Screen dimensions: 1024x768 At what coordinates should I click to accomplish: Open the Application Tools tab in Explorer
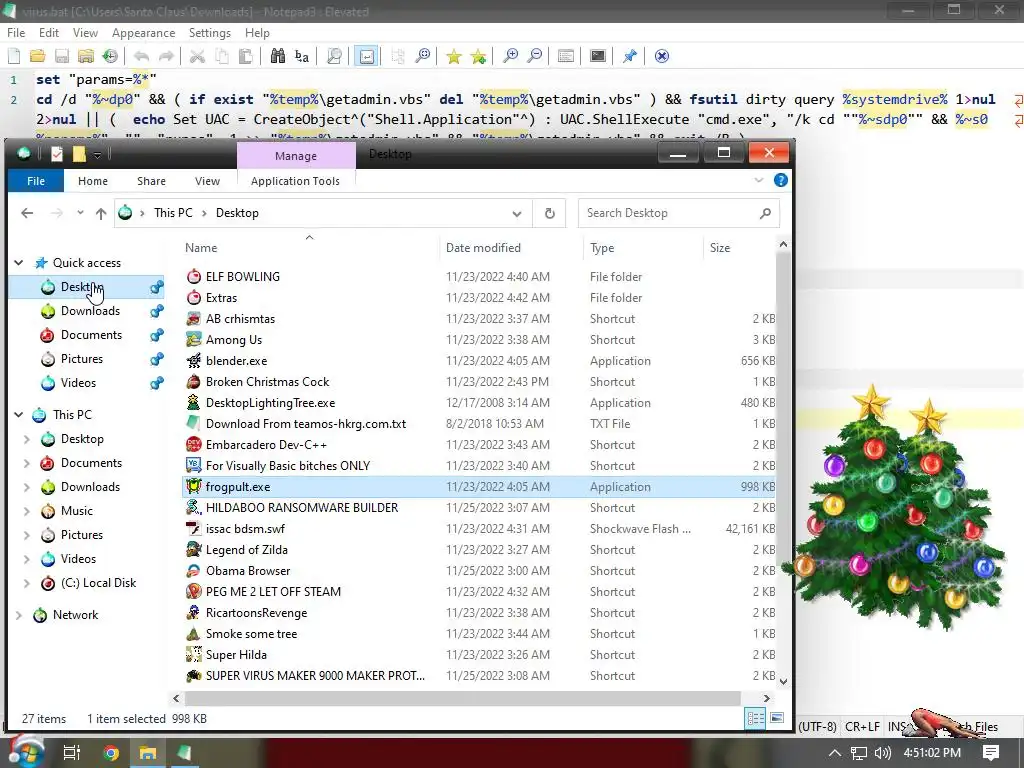pyautogui.click(x=295, y=181)
